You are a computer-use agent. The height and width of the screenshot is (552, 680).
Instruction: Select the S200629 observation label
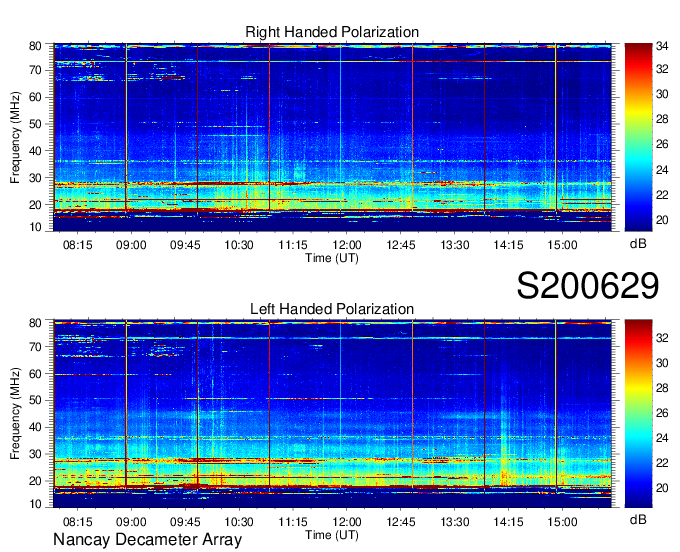point(588,286)
